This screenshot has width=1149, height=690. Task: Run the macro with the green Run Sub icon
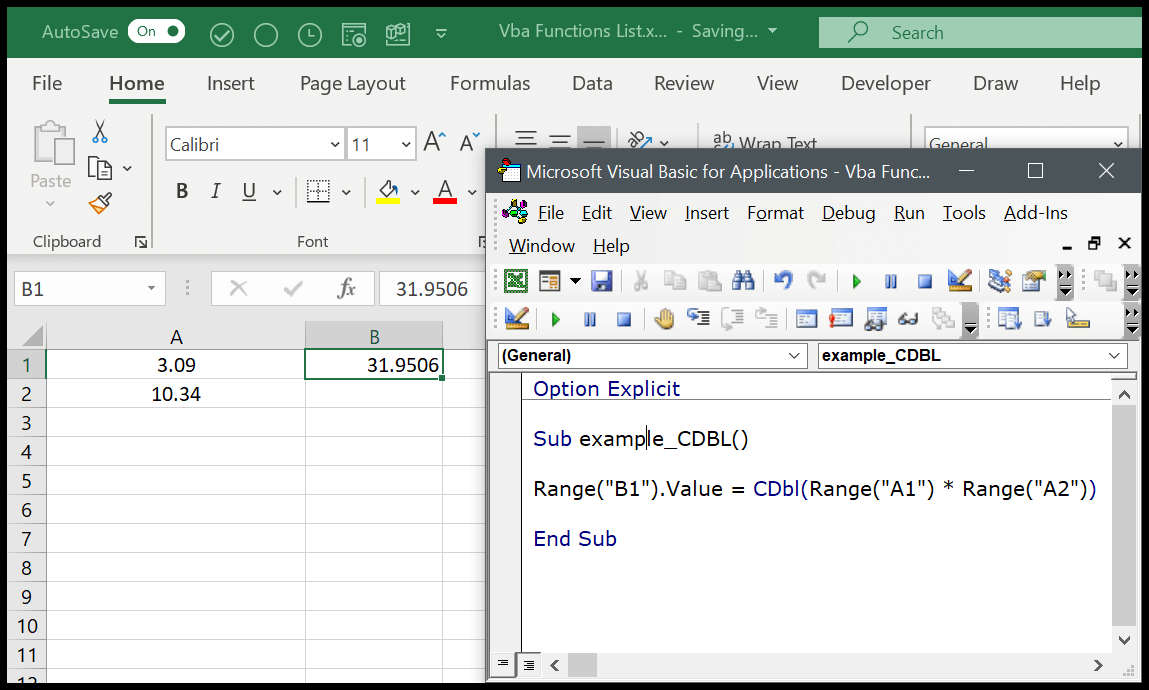pyautogui.click(x=856, y=282)
